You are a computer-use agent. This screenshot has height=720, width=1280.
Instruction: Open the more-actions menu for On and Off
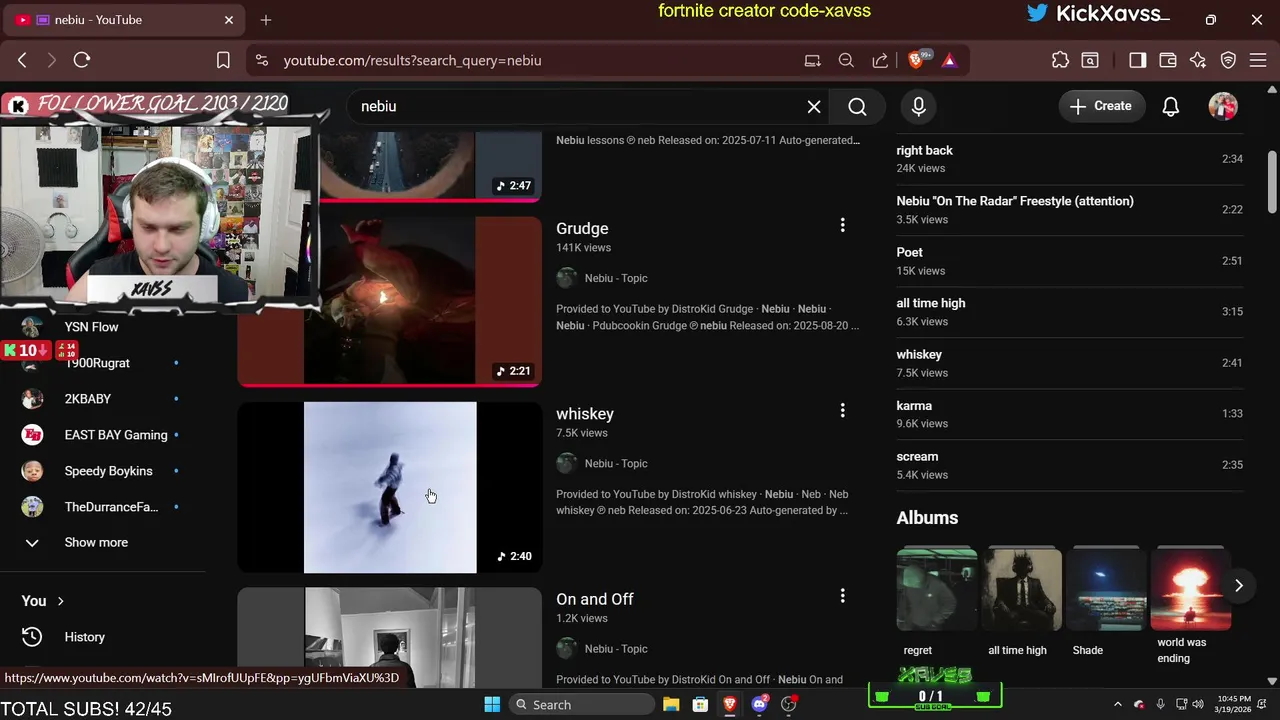(x=842, y=596)
